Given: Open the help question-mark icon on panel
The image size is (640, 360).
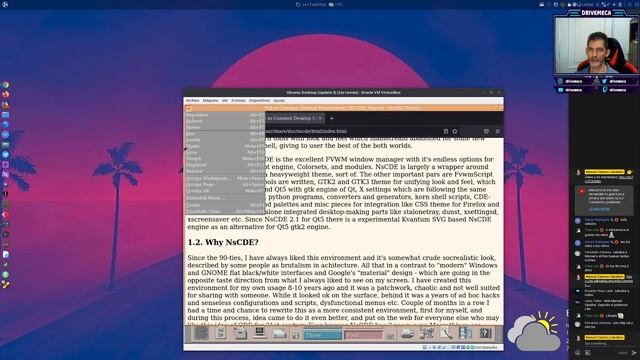Looking at the screenshot, I should click(485, 333).
